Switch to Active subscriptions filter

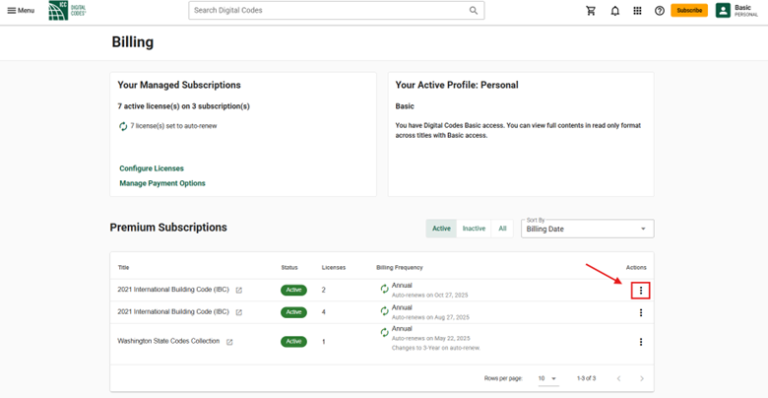(x=441, y=229)
